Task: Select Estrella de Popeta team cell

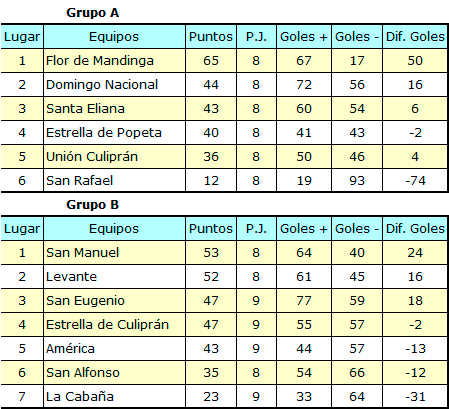Action: [x=114, y=133]
